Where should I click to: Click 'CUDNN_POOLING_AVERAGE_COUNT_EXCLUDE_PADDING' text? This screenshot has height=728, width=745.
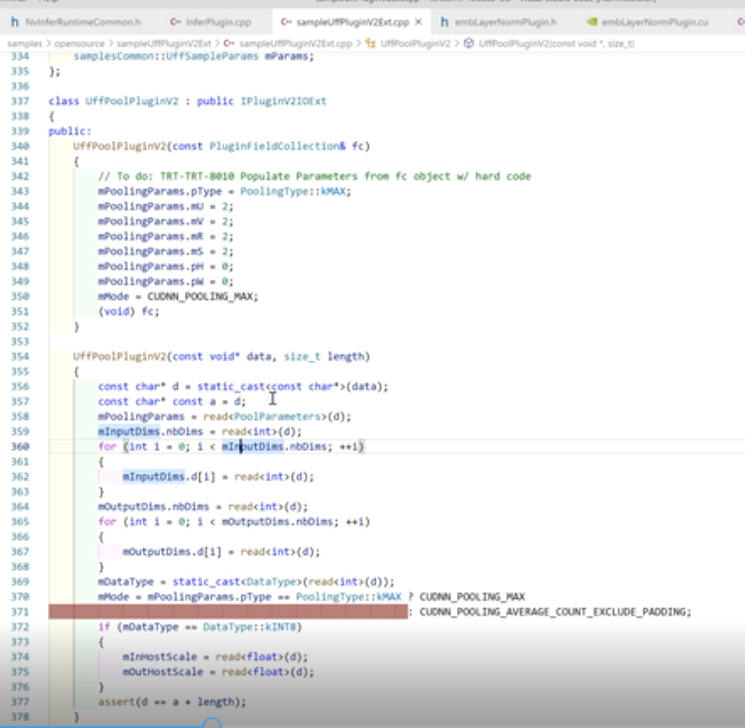point(552,612)
